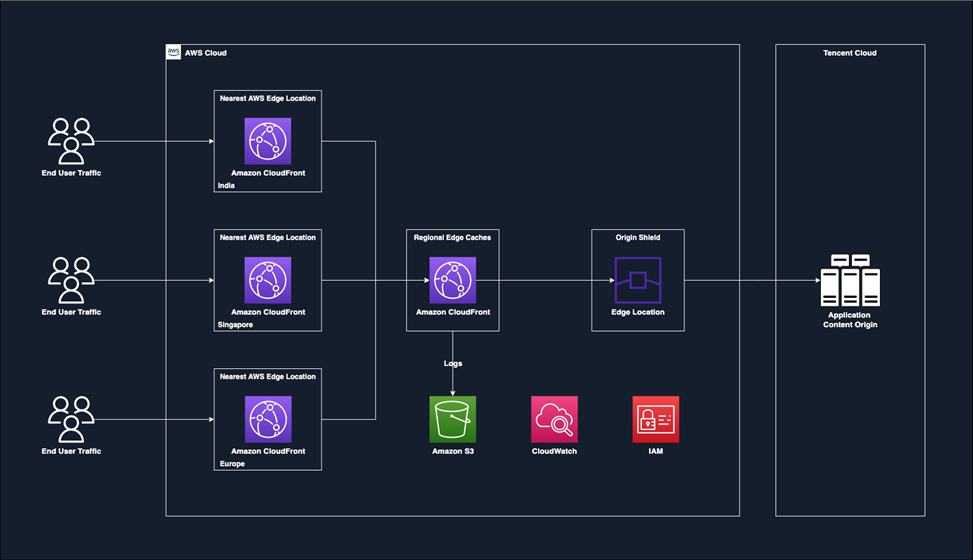This screenshot has width=973, height=560.
Task: Select the Application Content Origin label
Action: pos(849,318)
